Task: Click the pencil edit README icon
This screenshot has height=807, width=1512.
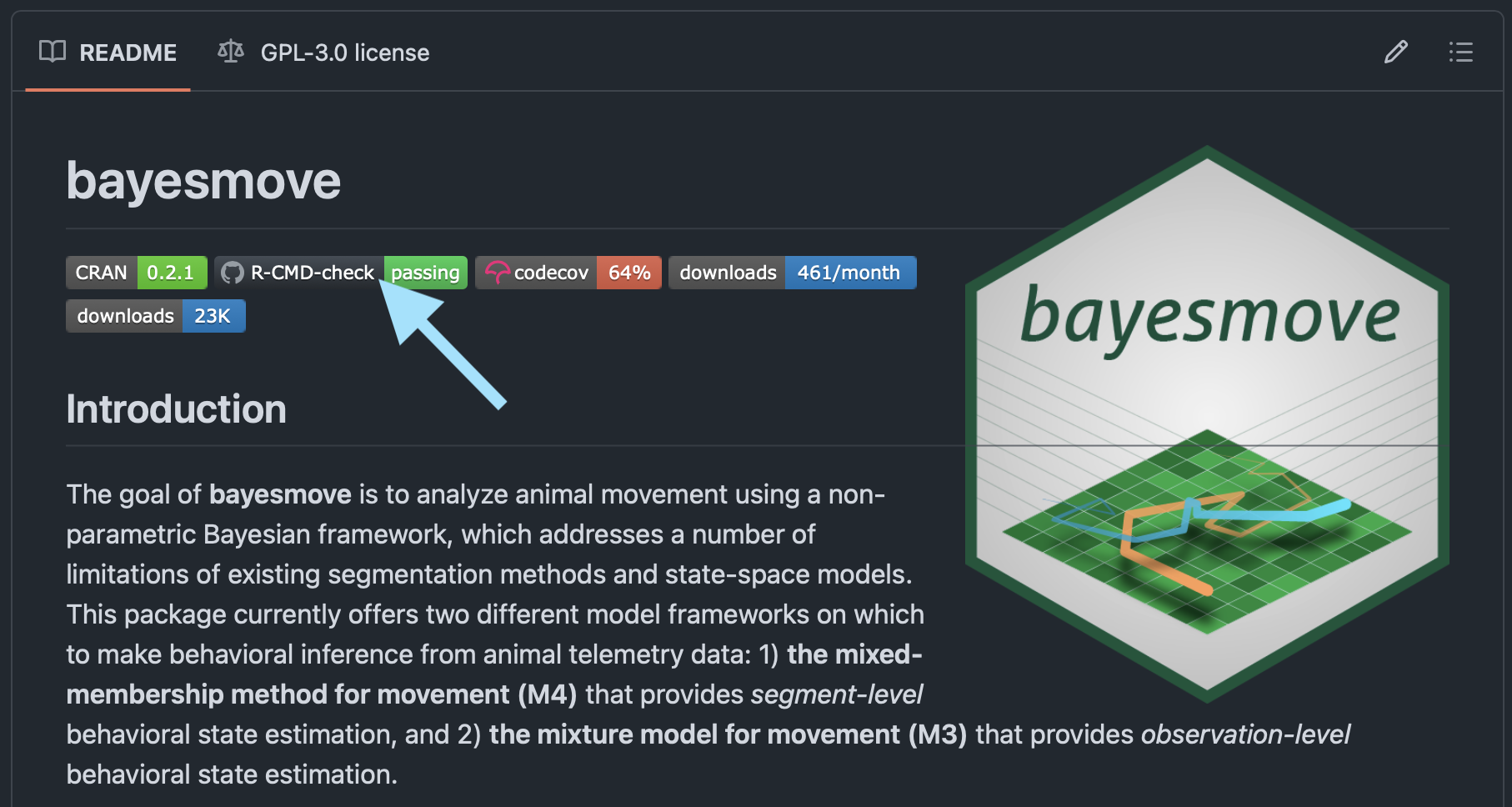Action: pyautogui.click(x=1395, y=53)
